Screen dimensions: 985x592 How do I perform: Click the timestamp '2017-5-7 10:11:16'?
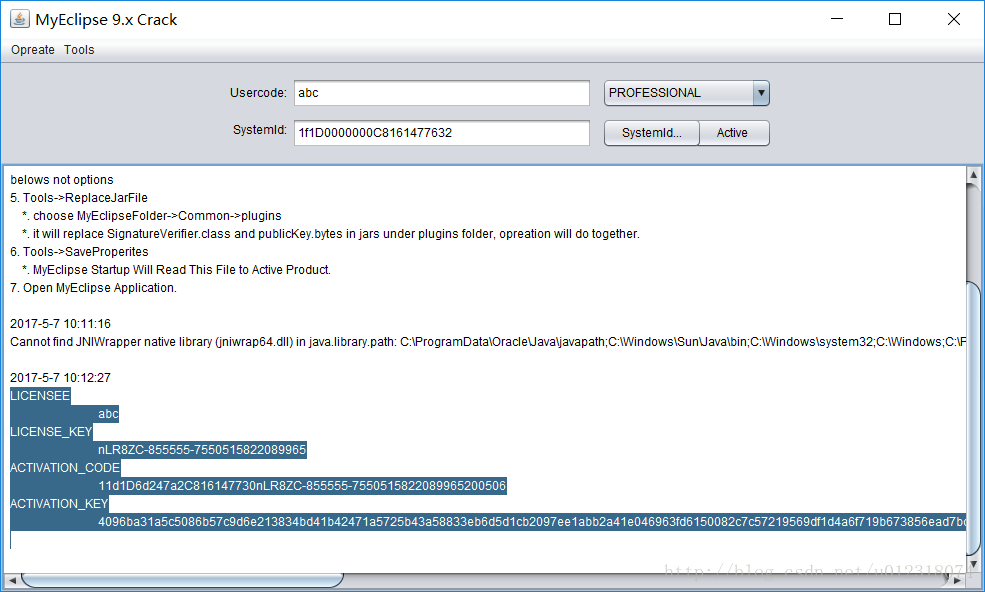tap(60, 324)
